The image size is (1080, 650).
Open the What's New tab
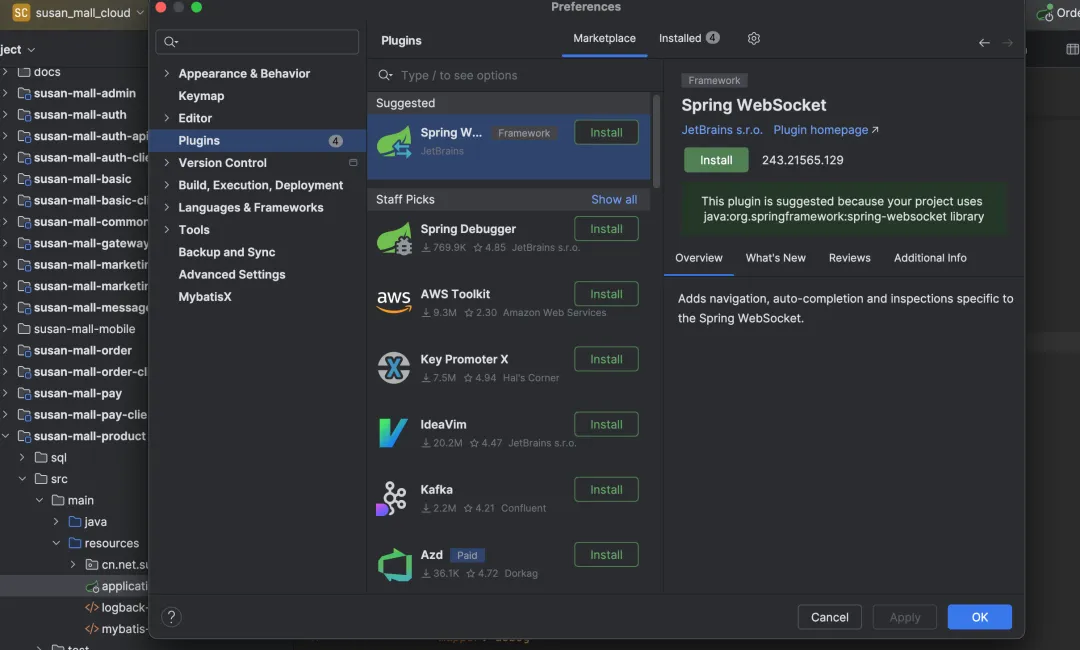click(x=775, y=258)
